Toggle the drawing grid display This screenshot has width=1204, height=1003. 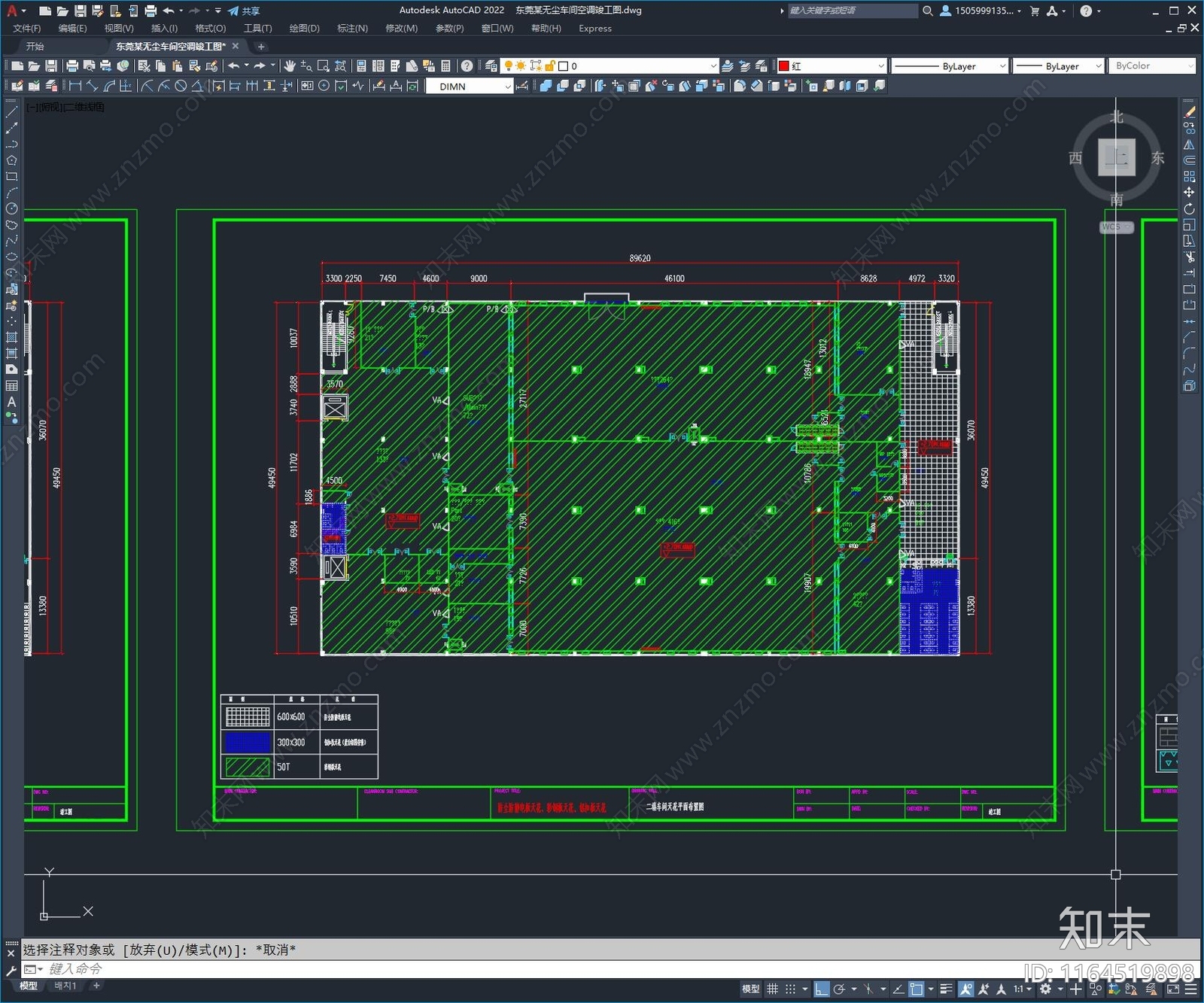tap(773, 989)
